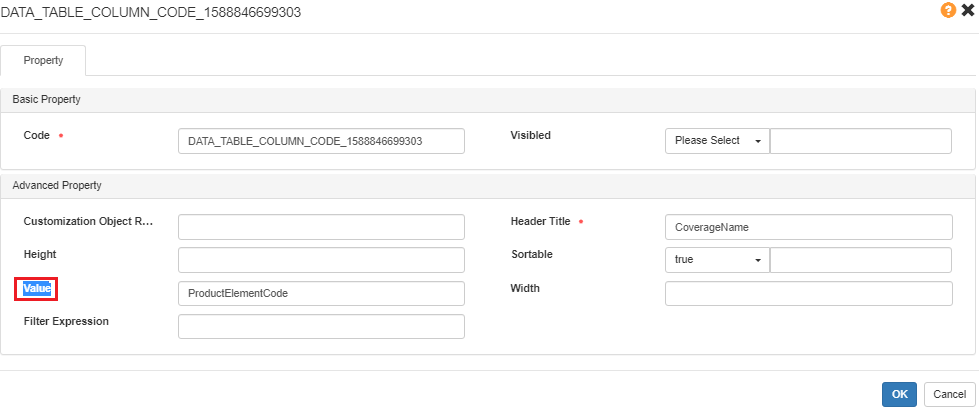Click the highlighted Value label
This screenshot has height=410, width=979.
coord(37,289)
